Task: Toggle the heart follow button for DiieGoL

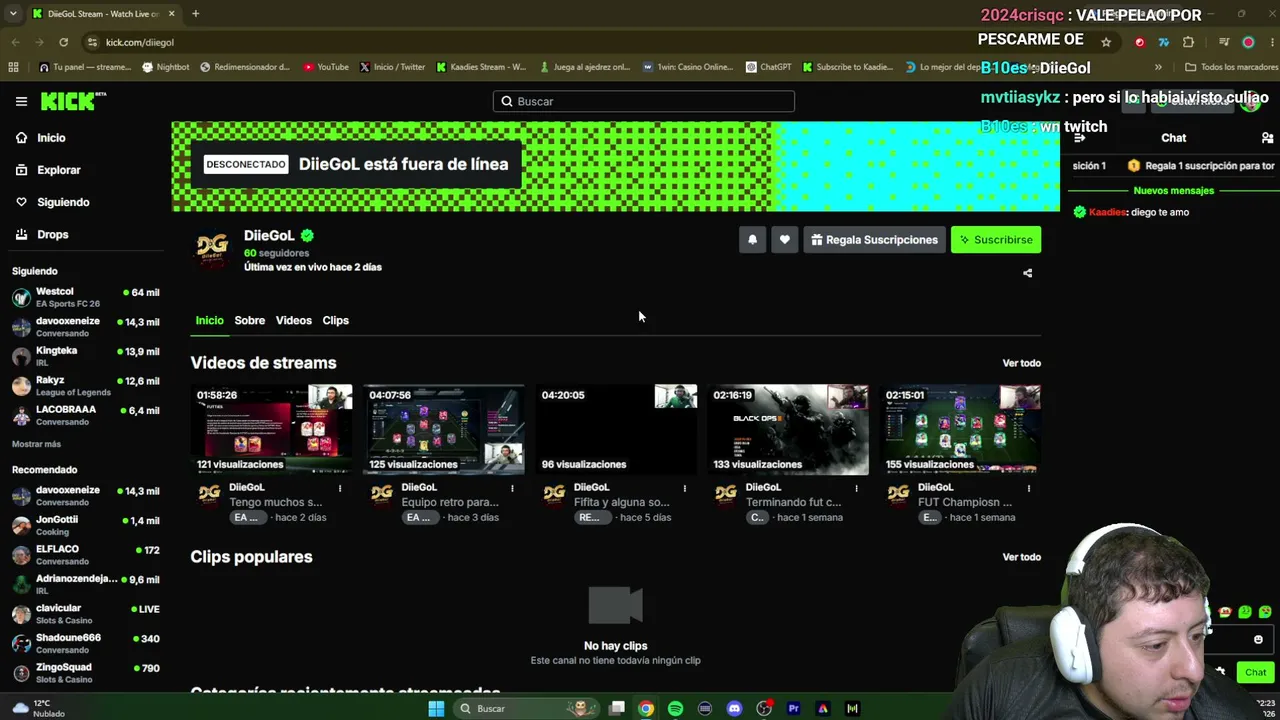Action: pyautogui.click(x=785, y=240)
